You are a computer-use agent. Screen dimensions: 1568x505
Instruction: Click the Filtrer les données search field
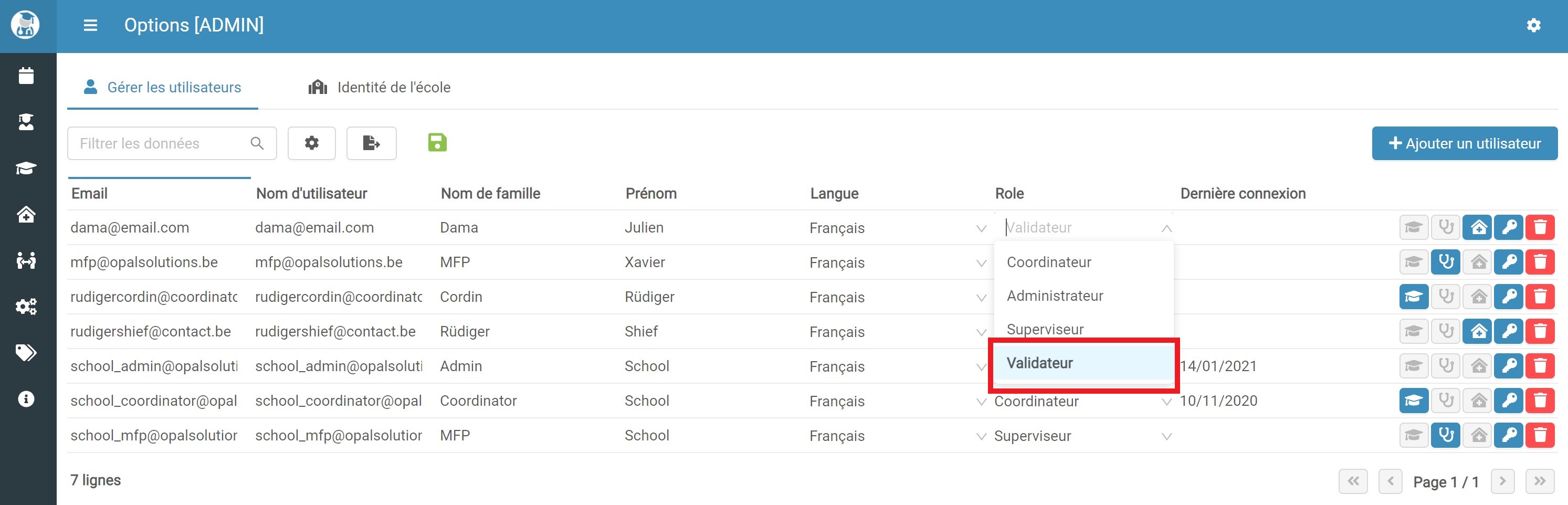coord(161,144)
